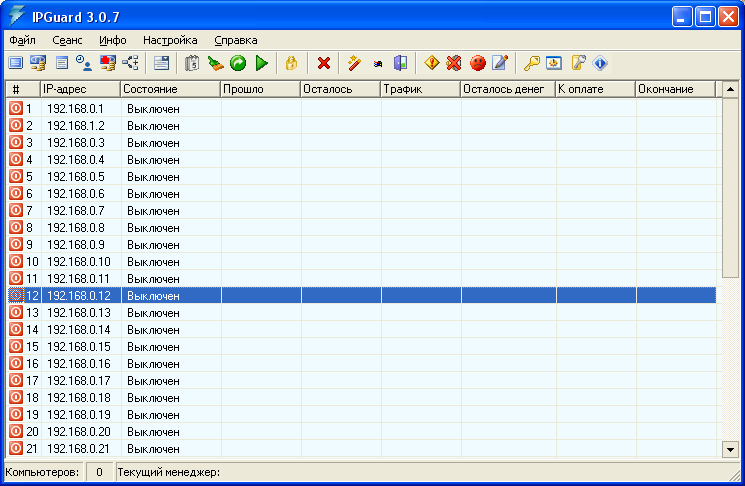Click the yellow diamond warning icon
This screenshot has width=745, height=486.
[431, 63]
